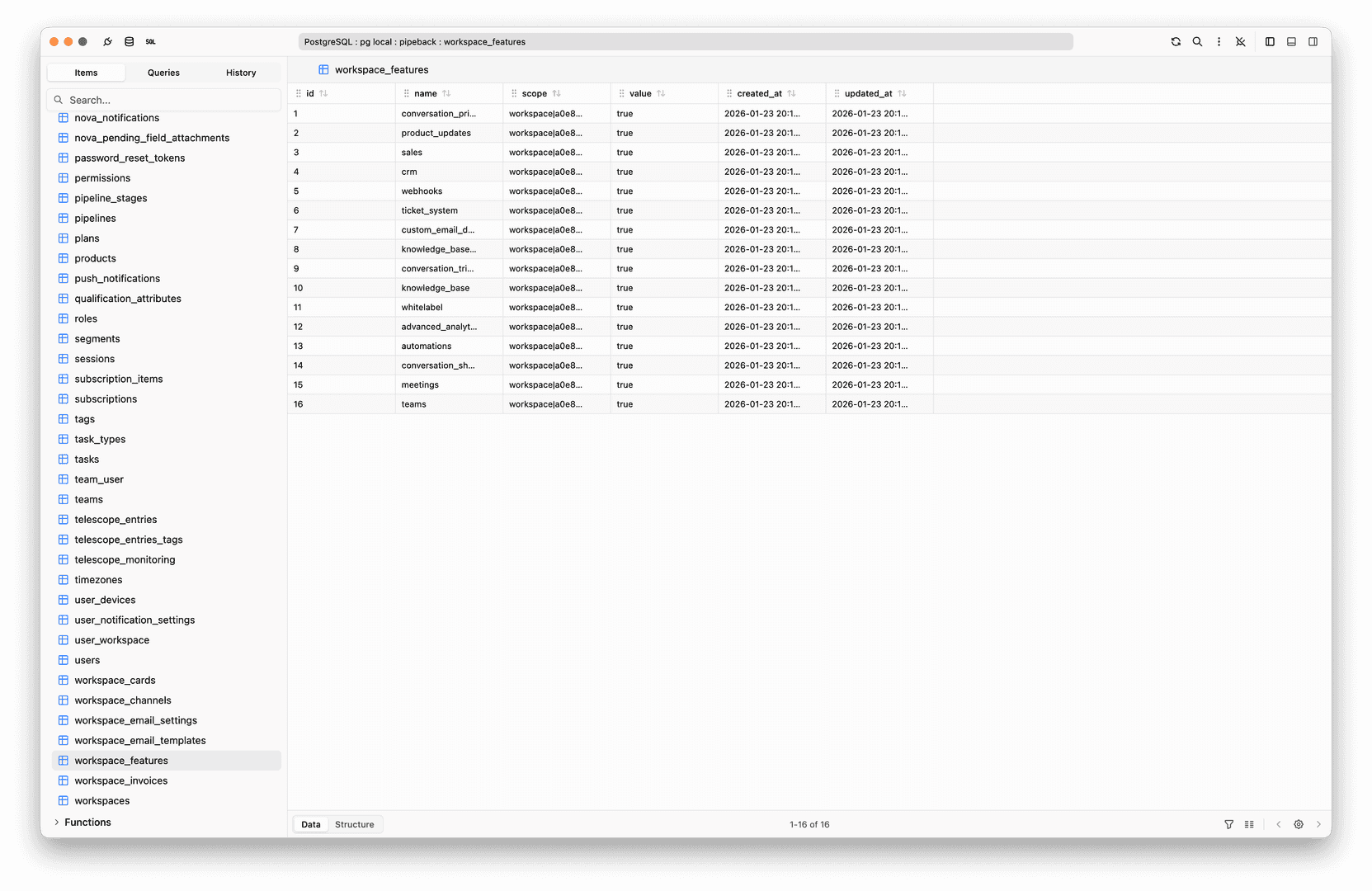The image size is (1372, 891).
Task: Click the refresh icon in top toolbar
Action: point(1176,42)
